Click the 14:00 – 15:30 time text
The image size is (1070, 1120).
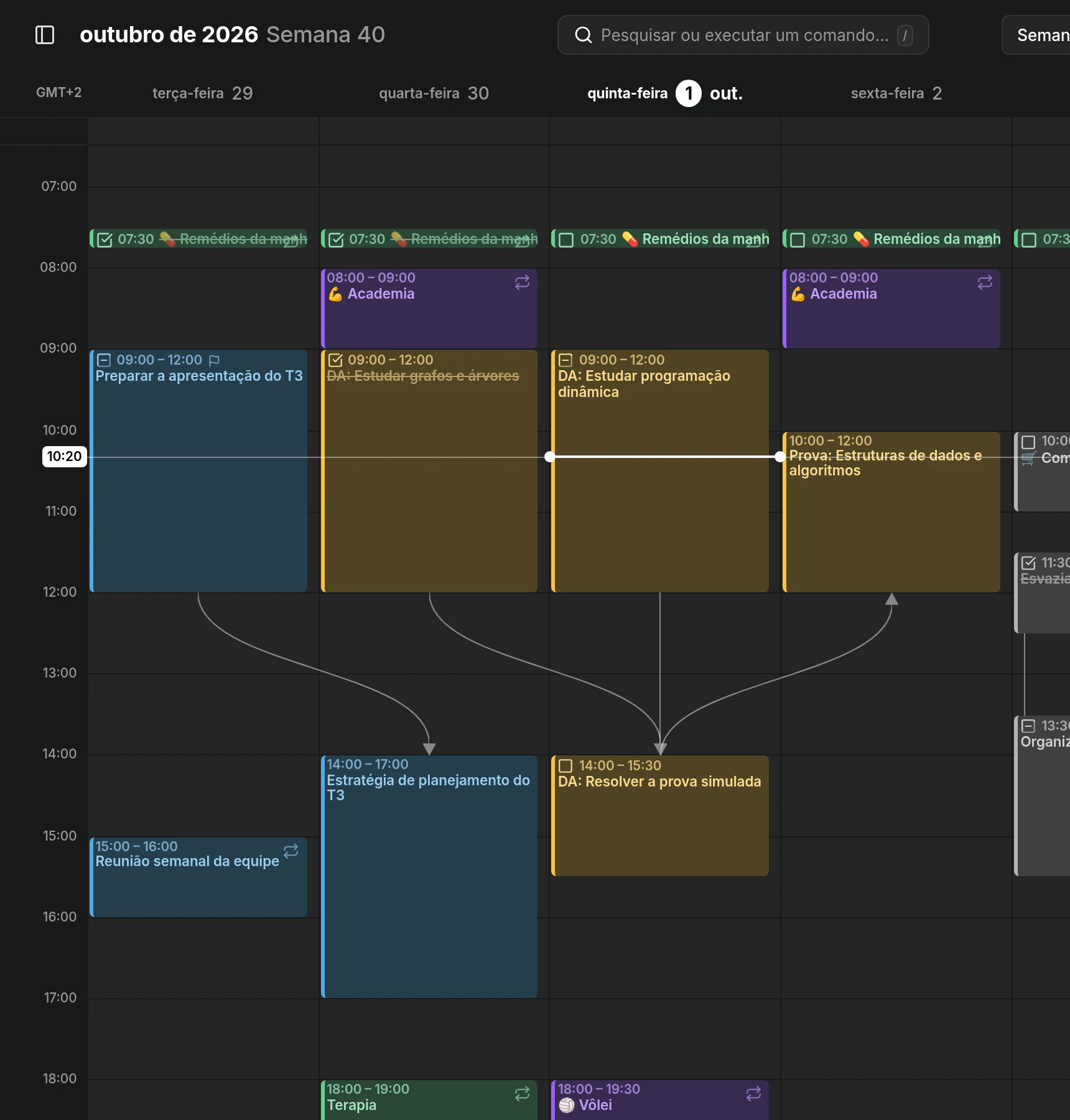coord(620,766)
